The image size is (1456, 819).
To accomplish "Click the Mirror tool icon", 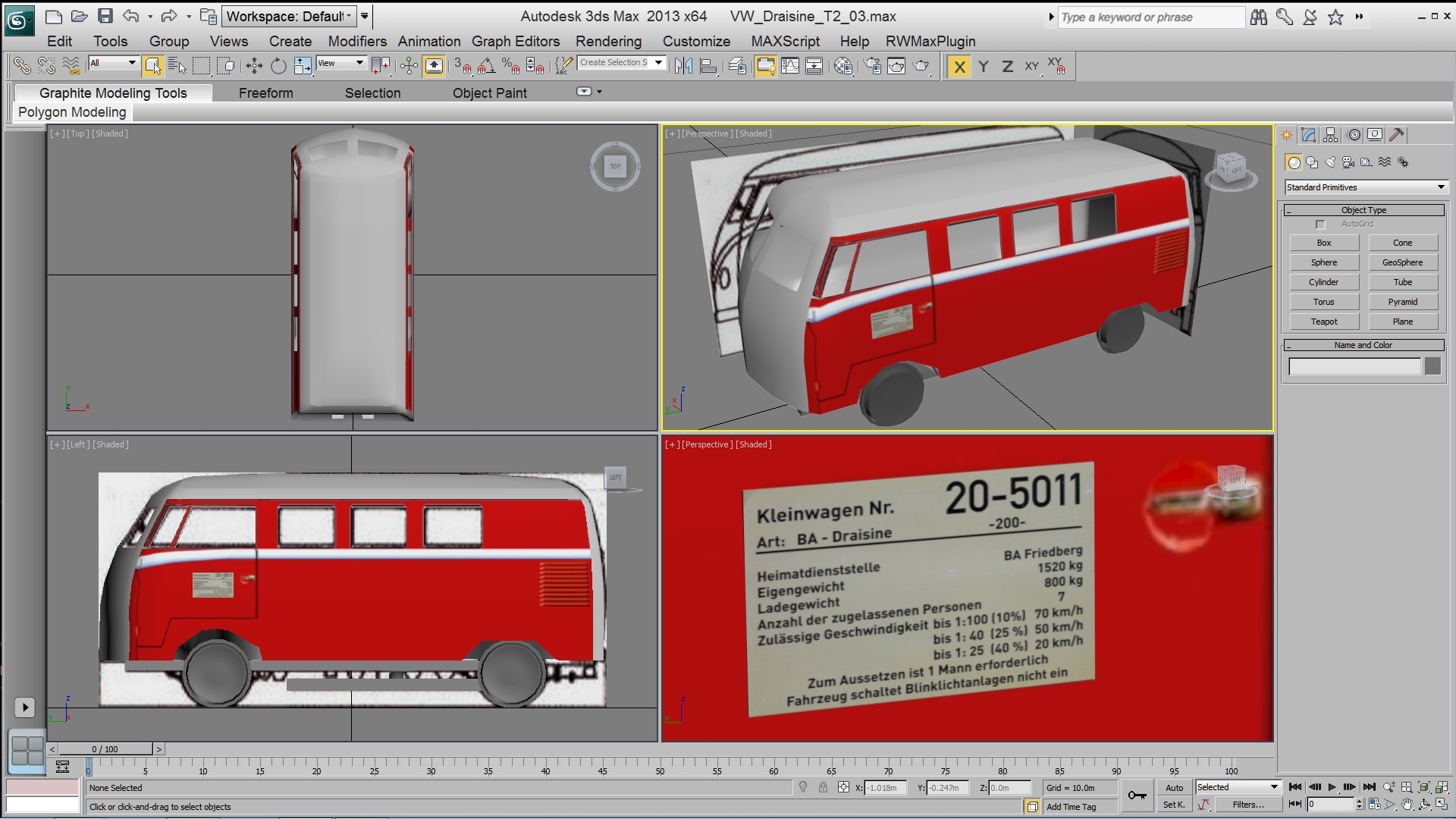I will point(683,66).
